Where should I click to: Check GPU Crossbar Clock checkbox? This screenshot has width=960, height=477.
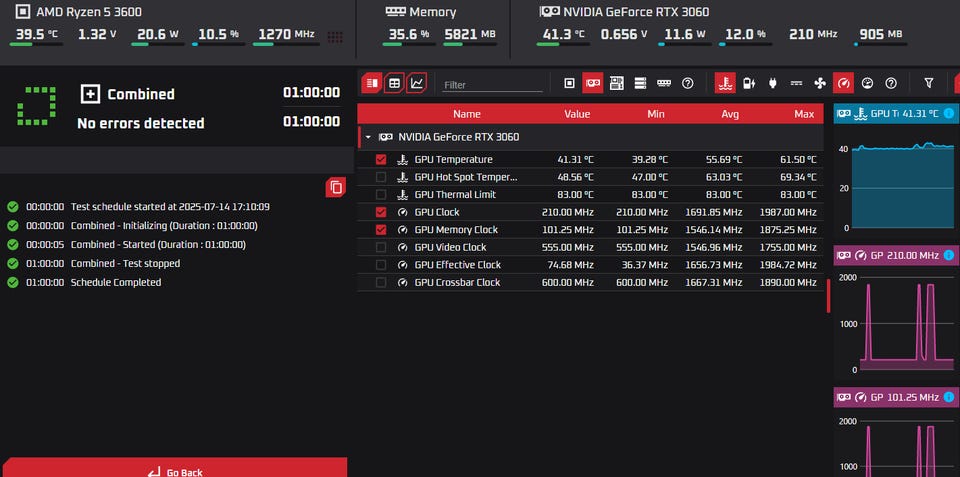381,282
